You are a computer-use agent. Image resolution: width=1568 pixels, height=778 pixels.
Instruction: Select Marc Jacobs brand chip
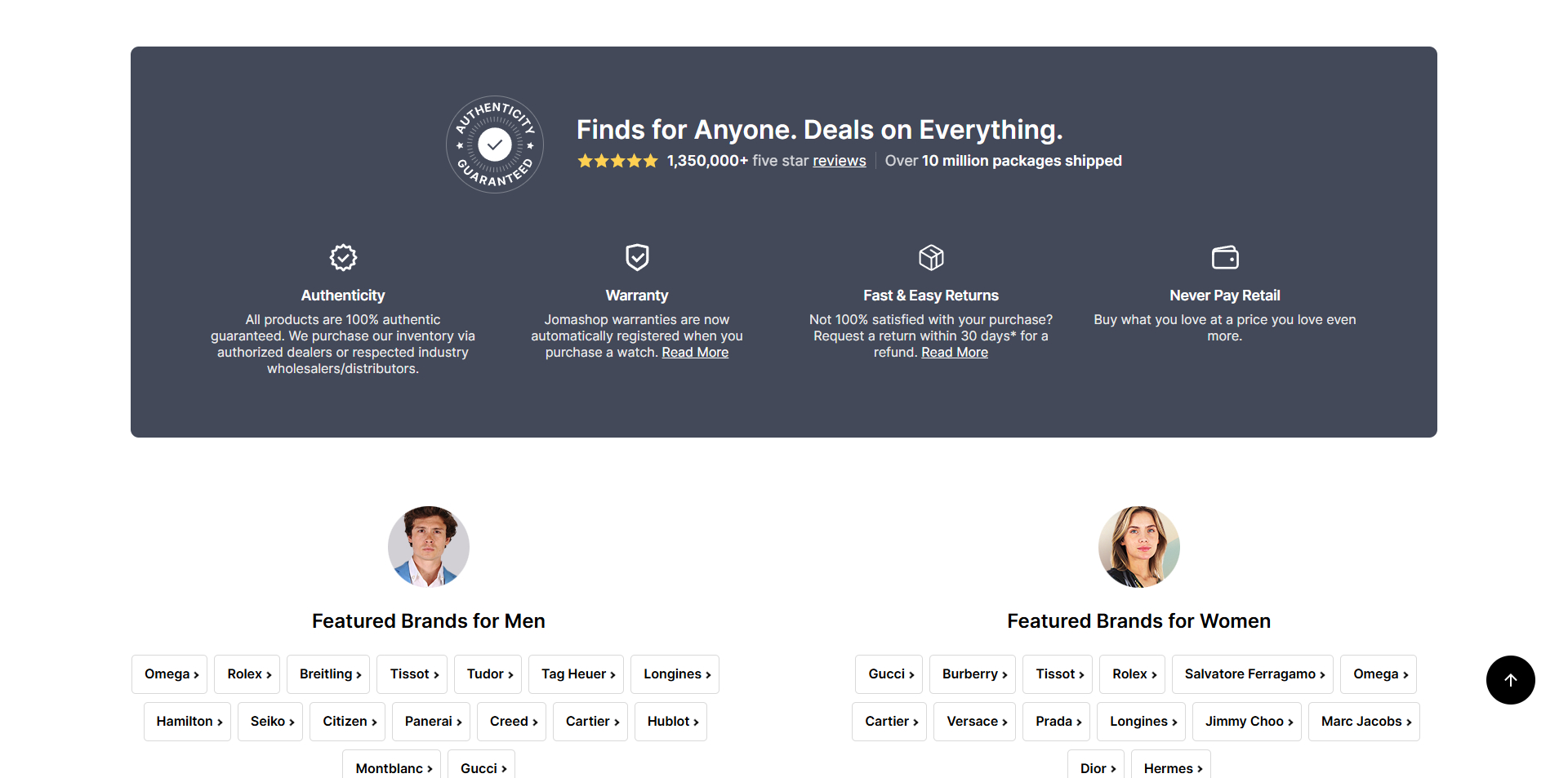(x=1365, y=722)
